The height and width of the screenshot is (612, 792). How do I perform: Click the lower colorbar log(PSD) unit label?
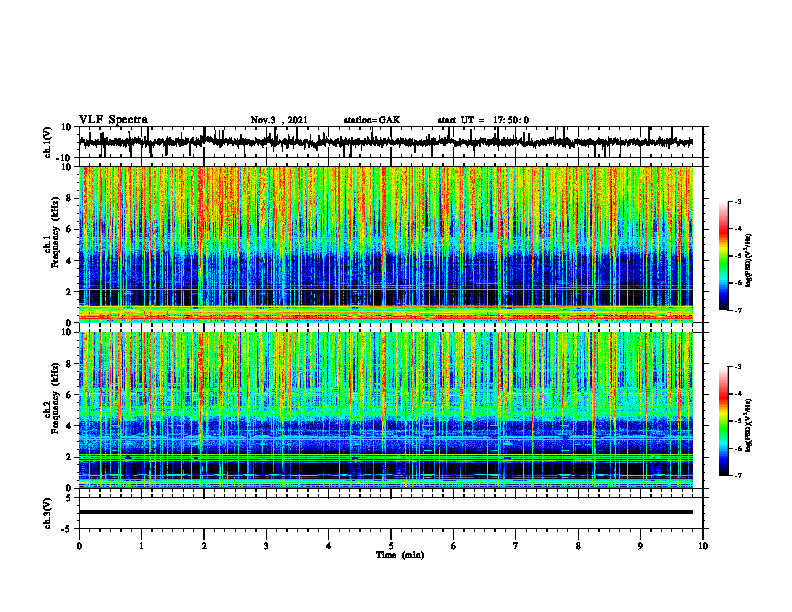pos(749,425)
